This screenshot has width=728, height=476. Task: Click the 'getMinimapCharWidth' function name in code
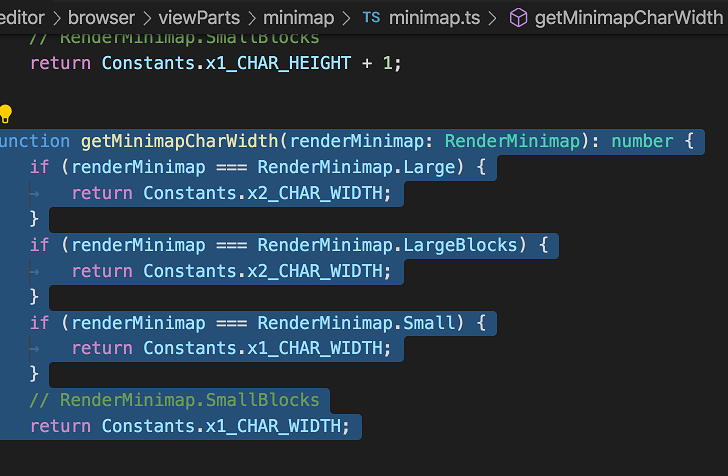pyautogui.click(x=180, y=141)
